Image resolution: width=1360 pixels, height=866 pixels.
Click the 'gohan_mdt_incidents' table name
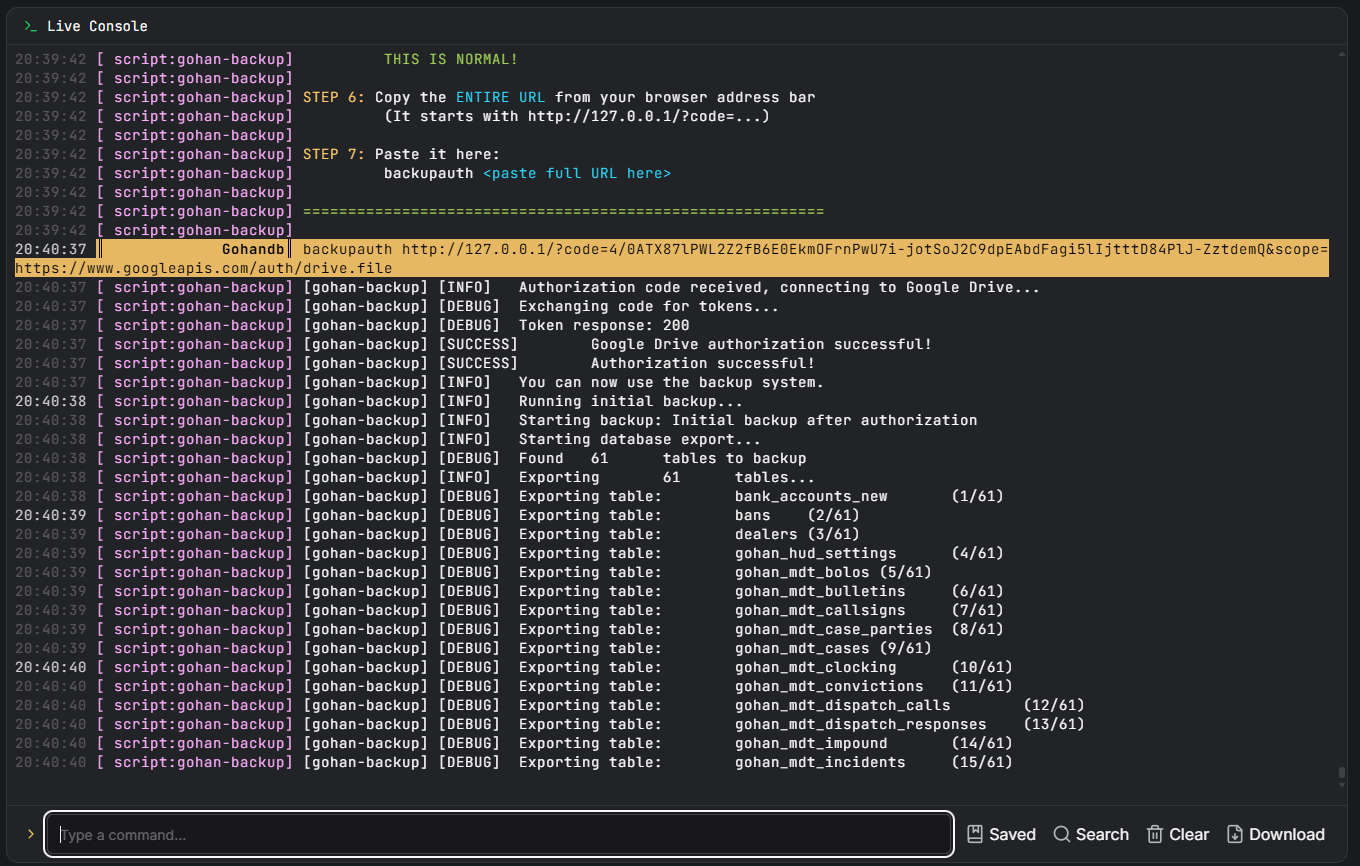click(x=820, y=762)
